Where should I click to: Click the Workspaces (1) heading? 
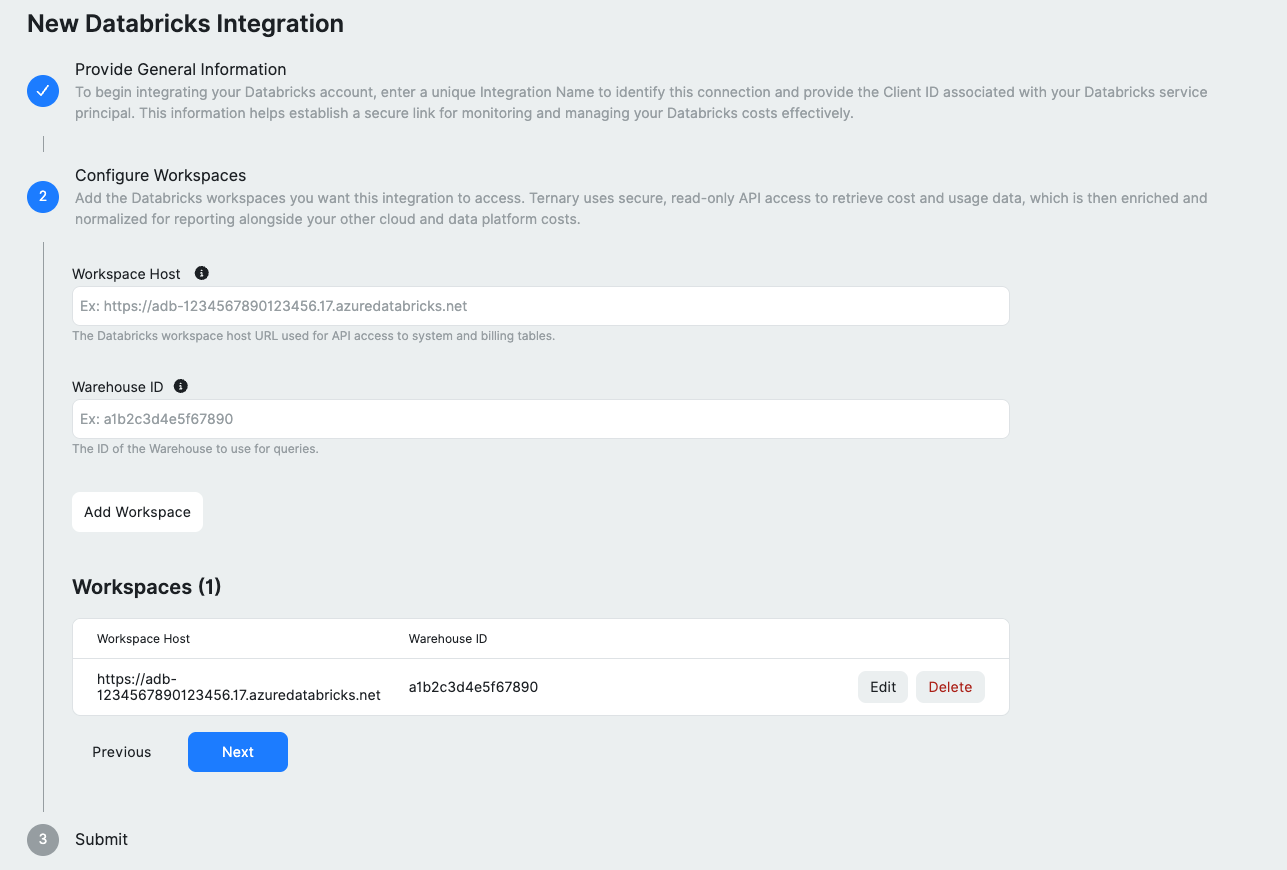(147, 587)
